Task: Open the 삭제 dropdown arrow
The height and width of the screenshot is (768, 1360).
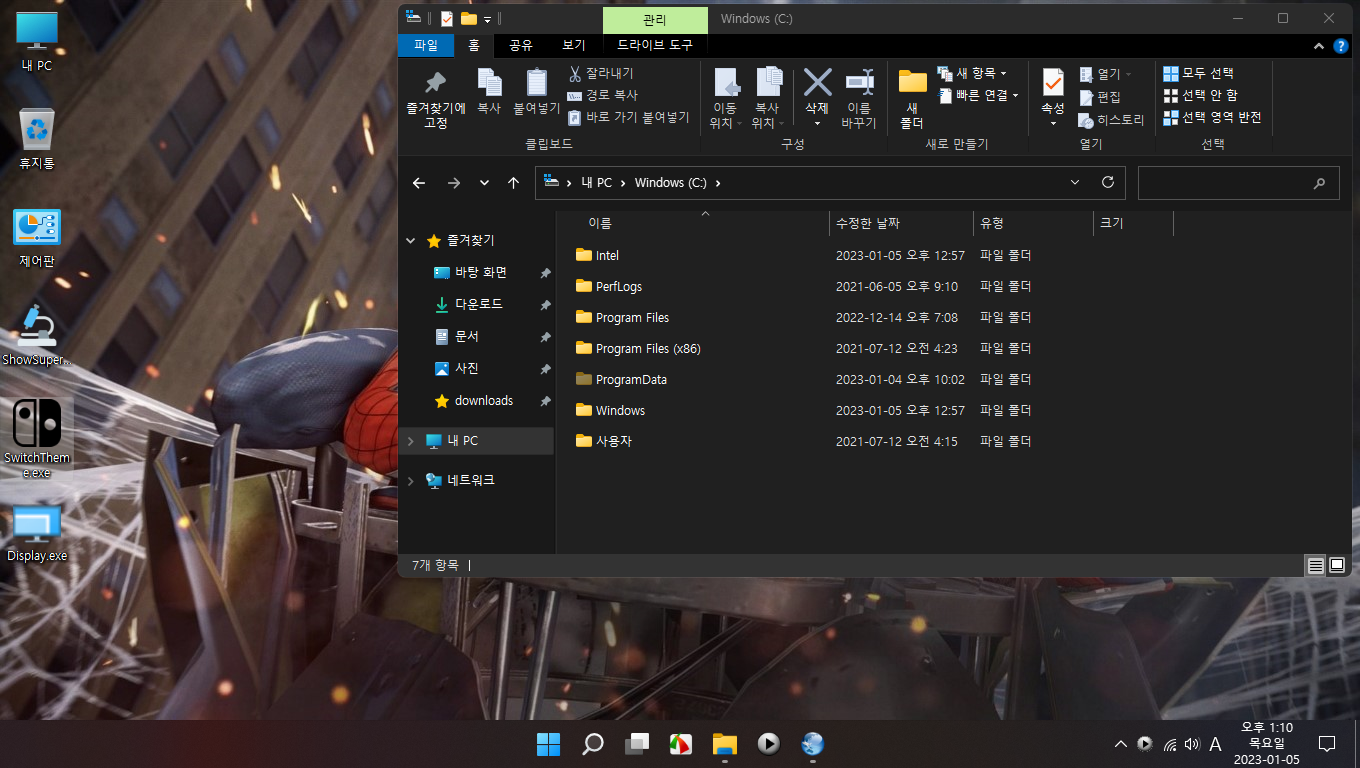Action: point(817,123)
